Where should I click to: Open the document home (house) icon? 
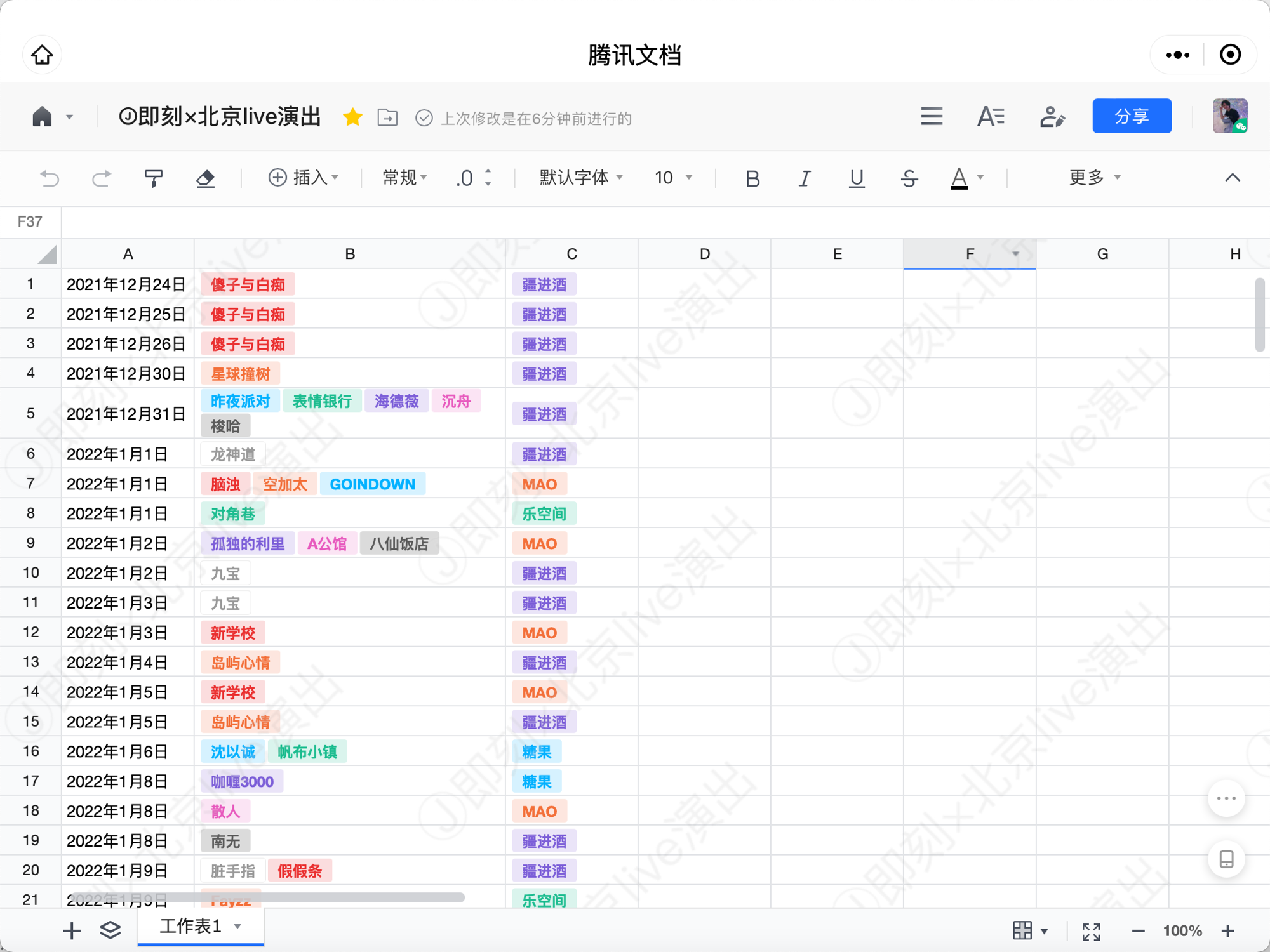42,117
